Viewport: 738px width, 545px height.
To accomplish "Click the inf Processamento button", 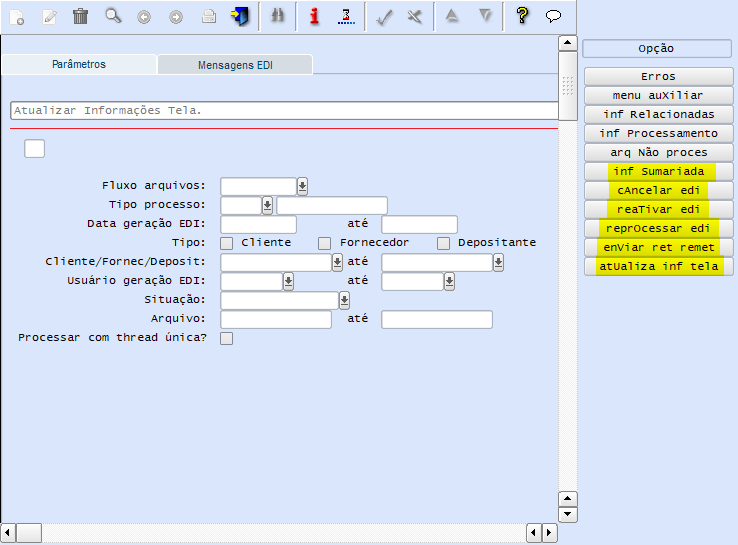I will pyautogui.click(x=658, y=134).
